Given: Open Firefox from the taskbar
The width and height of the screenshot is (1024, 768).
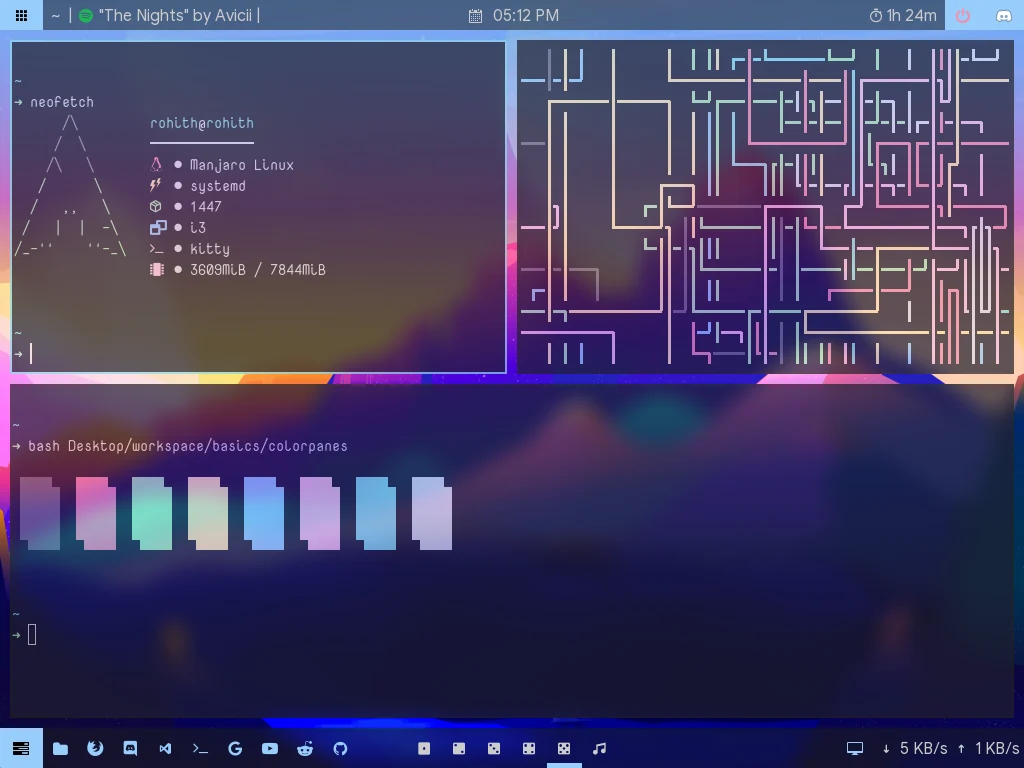Looking at the screenshot, I should pyautogui.click(x=95, y=748).
